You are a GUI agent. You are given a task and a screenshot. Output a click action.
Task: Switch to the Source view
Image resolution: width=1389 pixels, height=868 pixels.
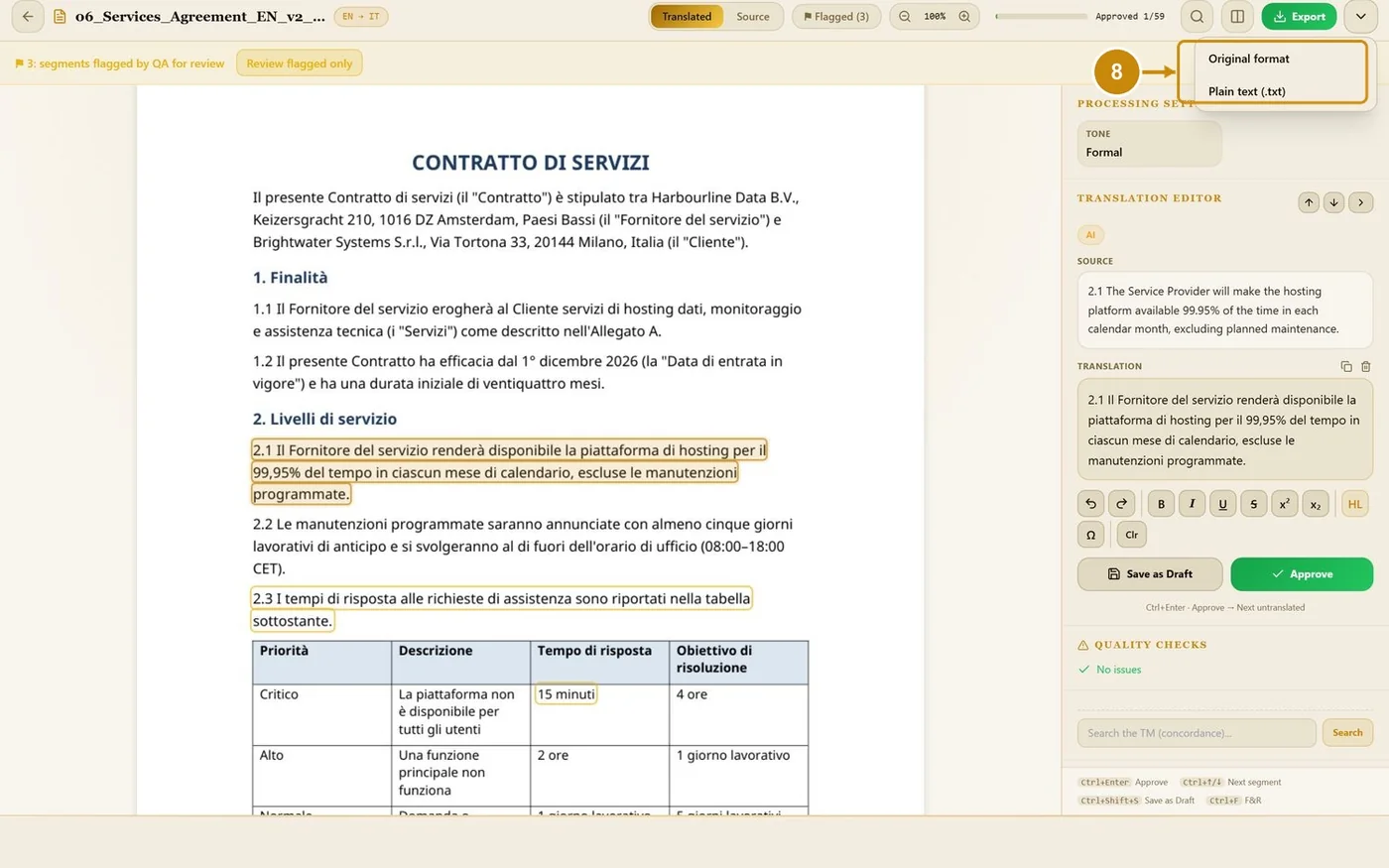pos(753,17)
